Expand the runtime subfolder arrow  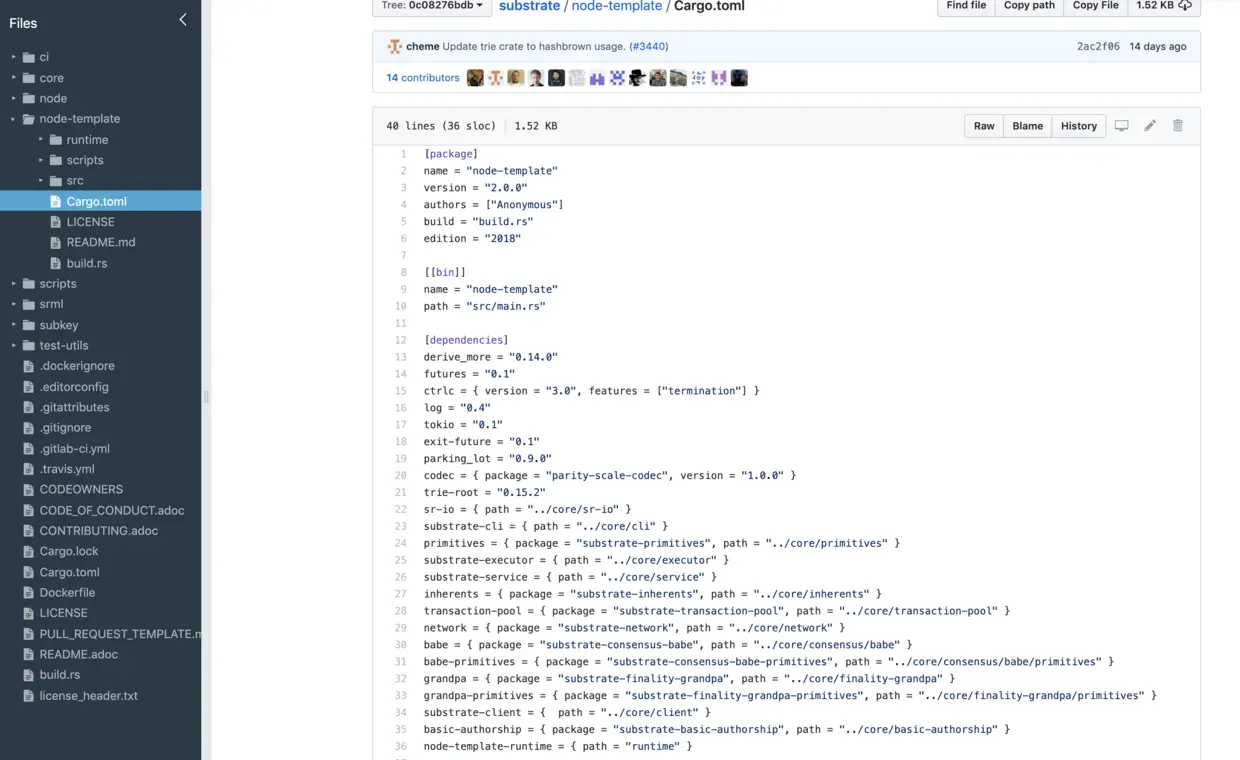[x=41, y=140]
